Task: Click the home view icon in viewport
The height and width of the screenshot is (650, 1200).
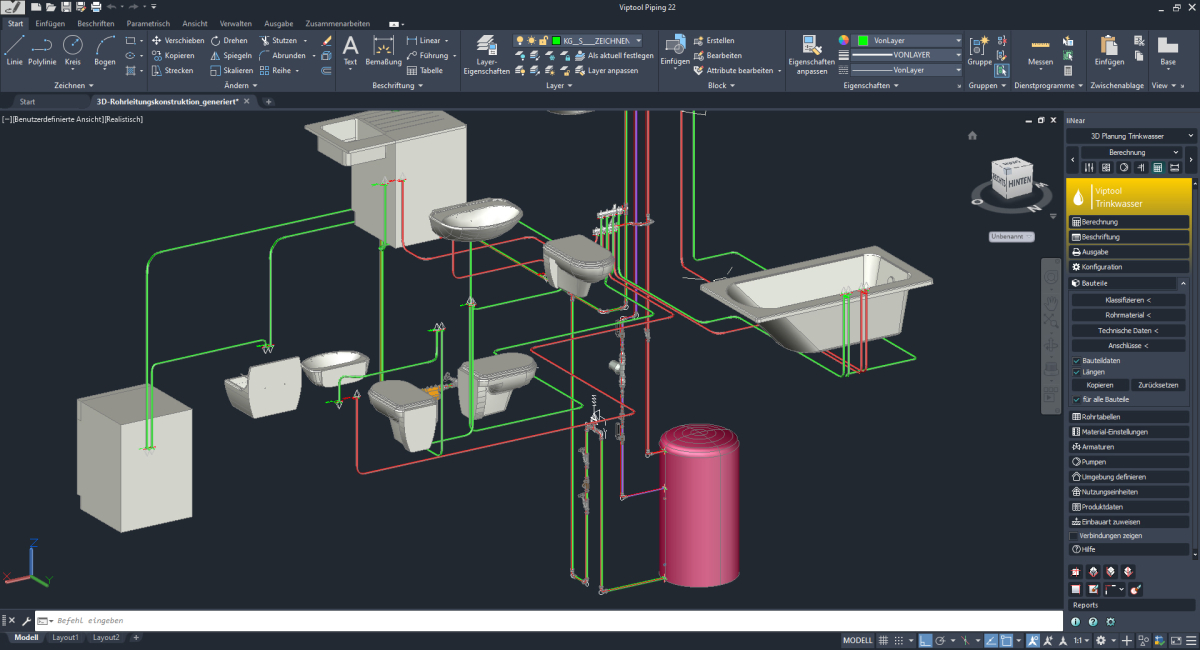Action: (x=972, y=135)
